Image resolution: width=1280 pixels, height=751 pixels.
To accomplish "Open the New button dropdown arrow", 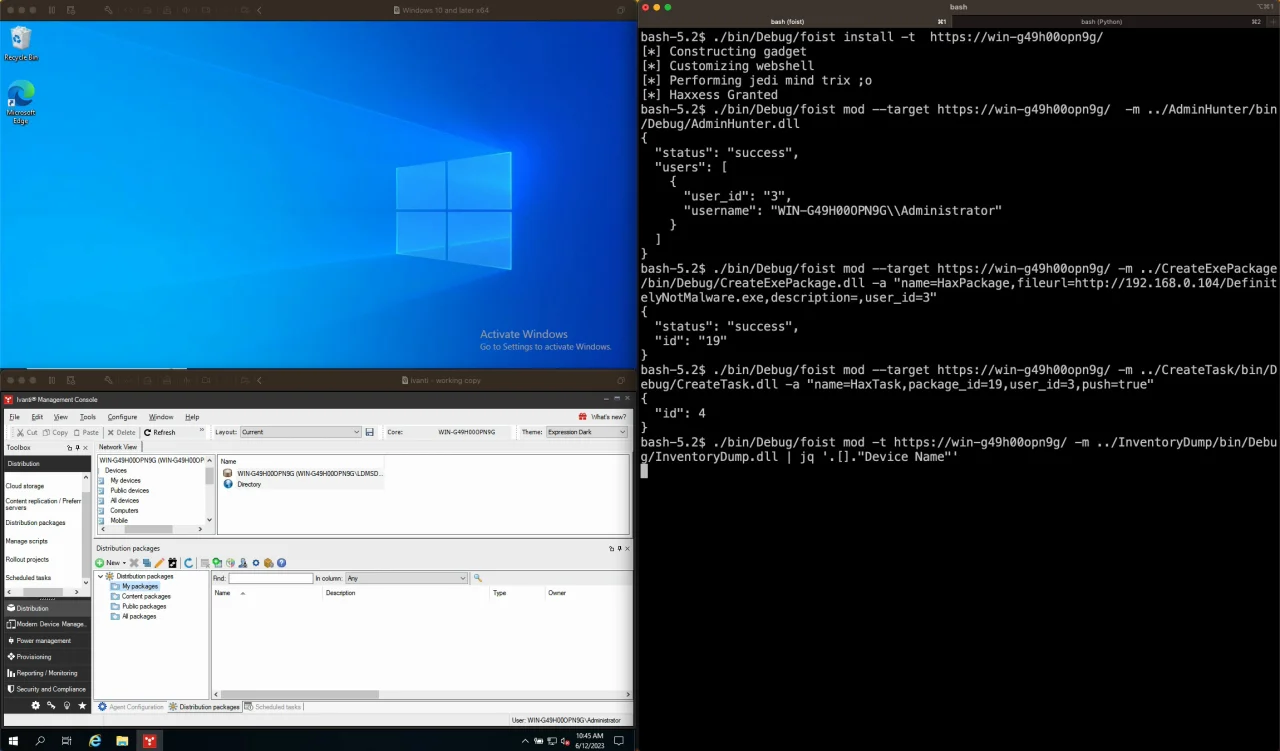I will pyautogui.click(x=124, y=563).
